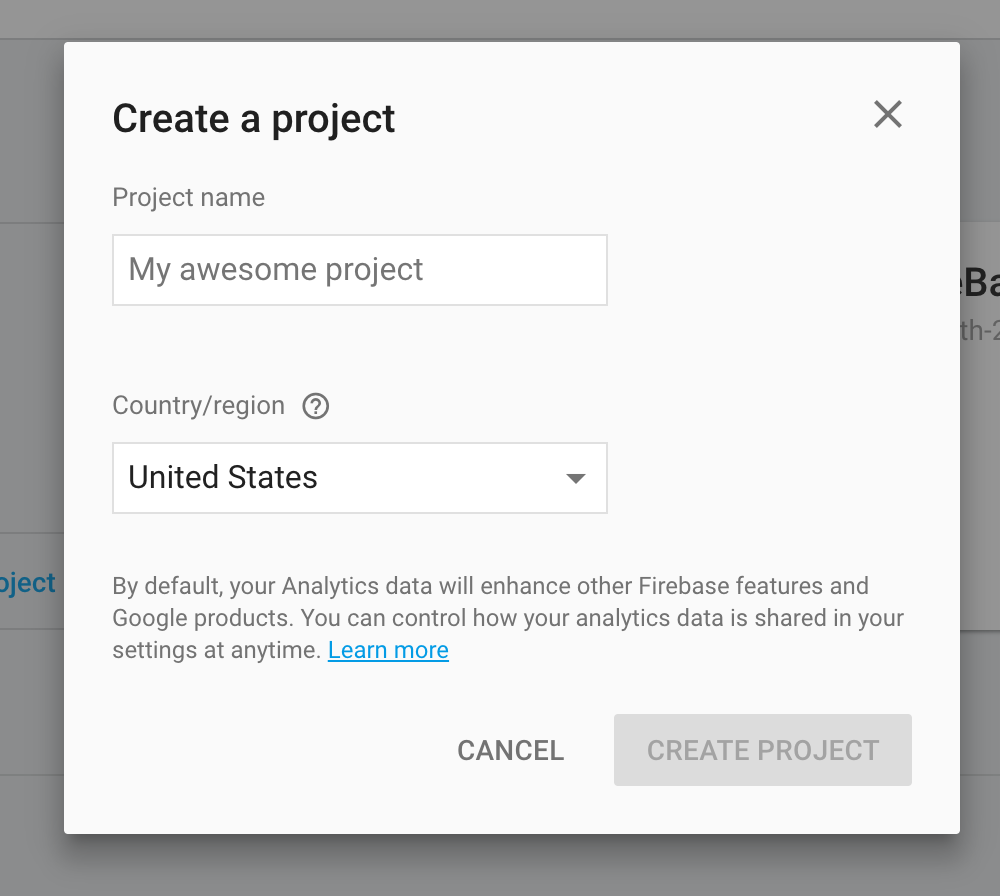Screen dimensions: 1000x896
Task: Click the dimmed backdrop above the dialog
Action: 500,18
